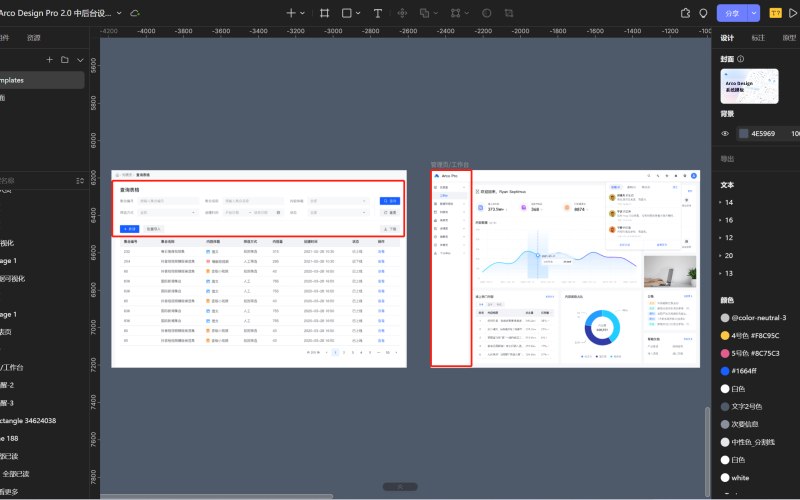Click the comment pin icon near share
Image resolution: width=800 pixels, height=500 pixels.
coord(704,13)
